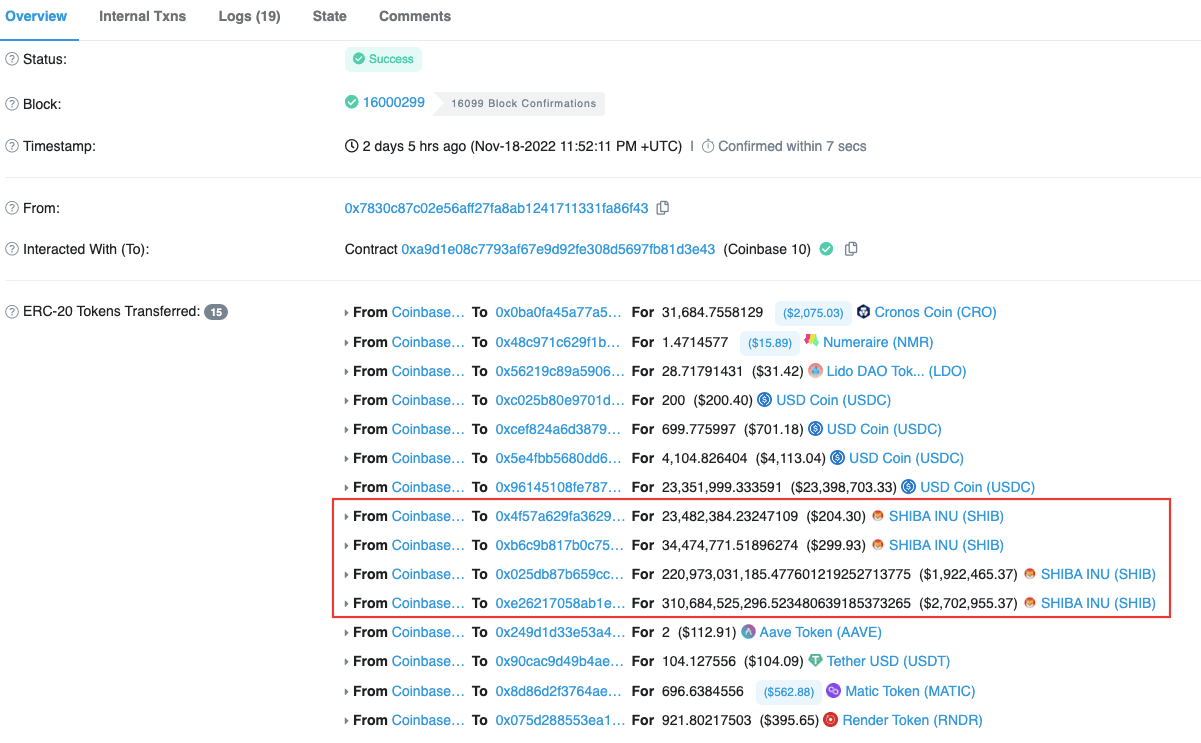Click the help icon beside Block
The width and height of the screenshot is (1201, 743).
tap(12, 104)
